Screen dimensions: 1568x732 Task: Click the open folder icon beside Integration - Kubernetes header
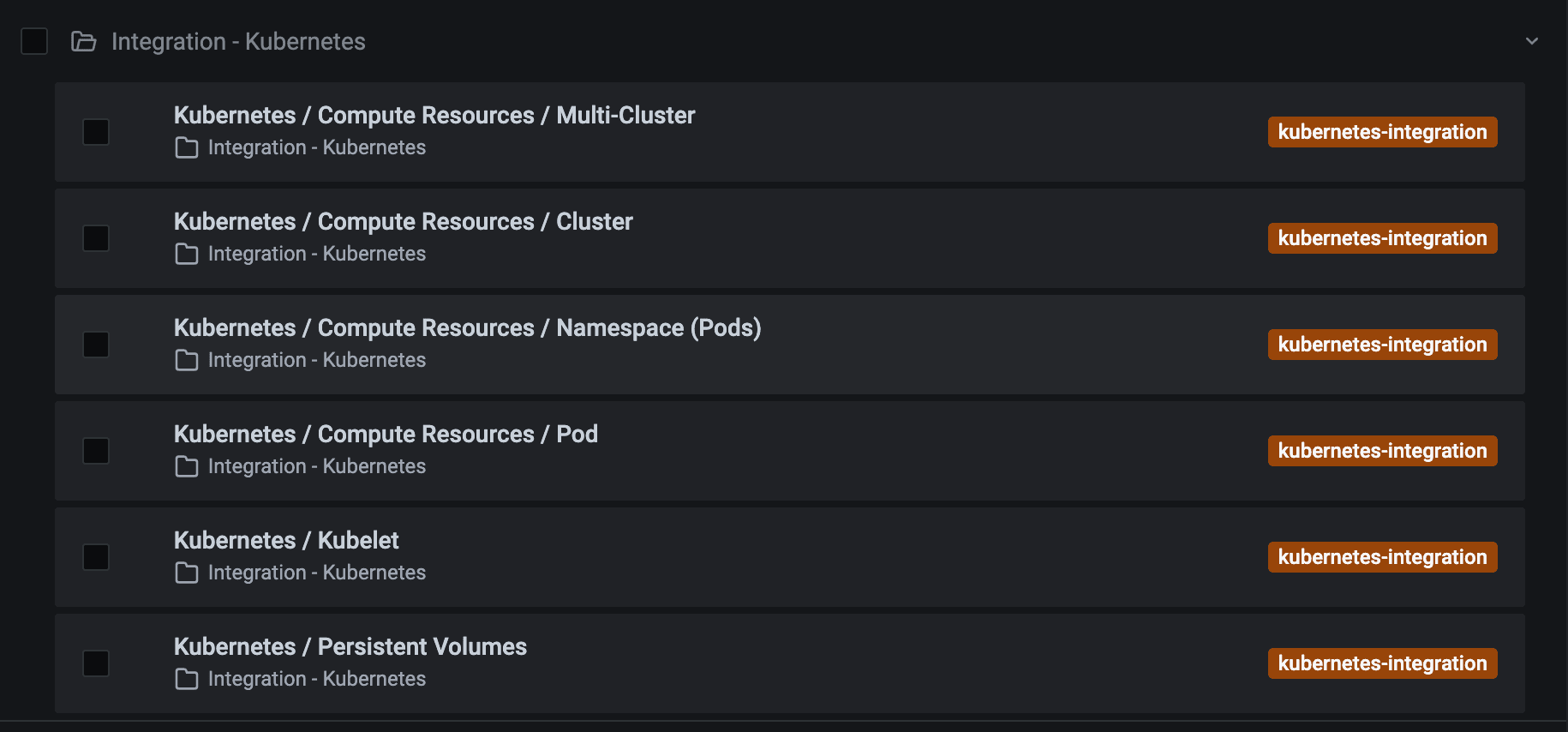coord(83,41)
